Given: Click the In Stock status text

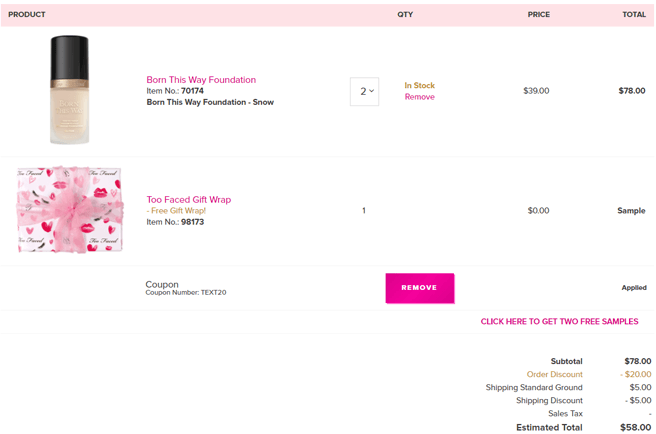Looking at the screenshot, I should 420,85.
